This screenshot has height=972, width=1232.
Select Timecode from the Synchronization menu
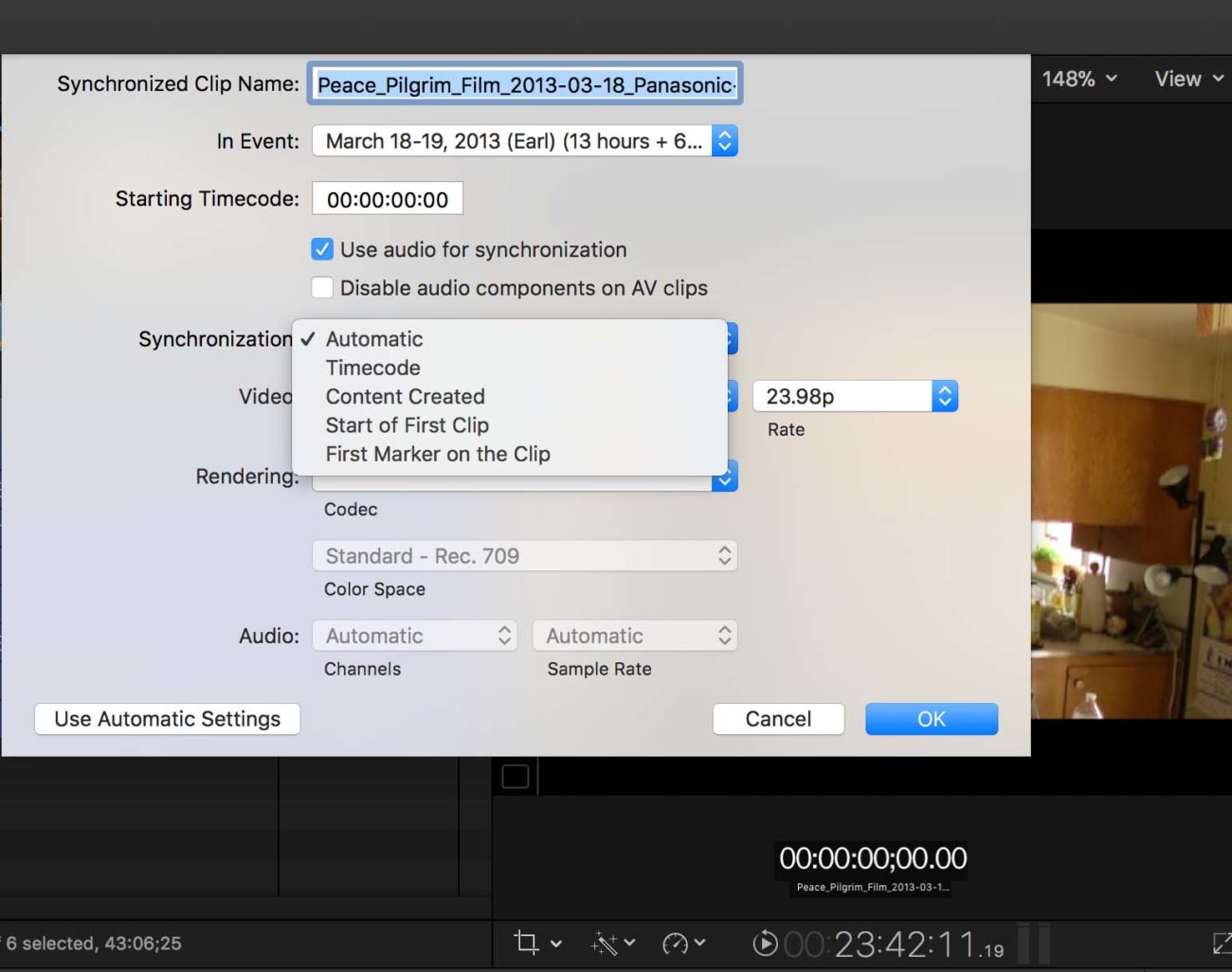pyautogui.click(x=372, y=368)
